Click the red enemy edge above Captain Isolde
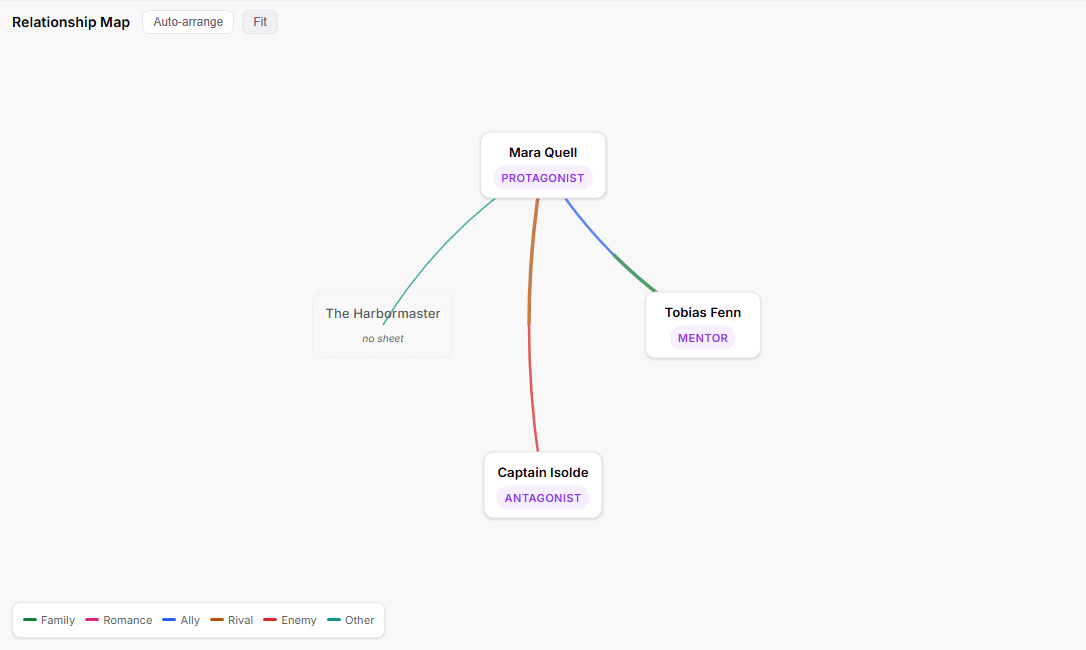 click(x=531, y=388)
